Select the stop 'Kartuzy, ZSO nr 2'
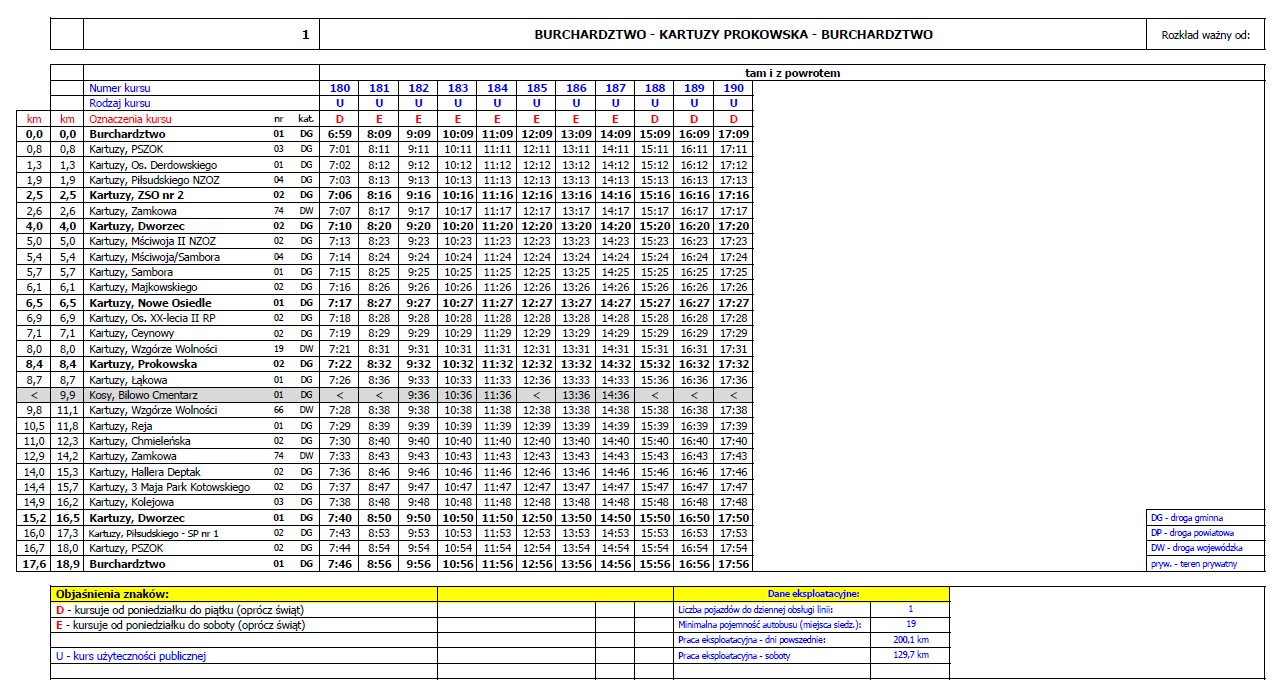The image size is (1281, 691). 136,195
